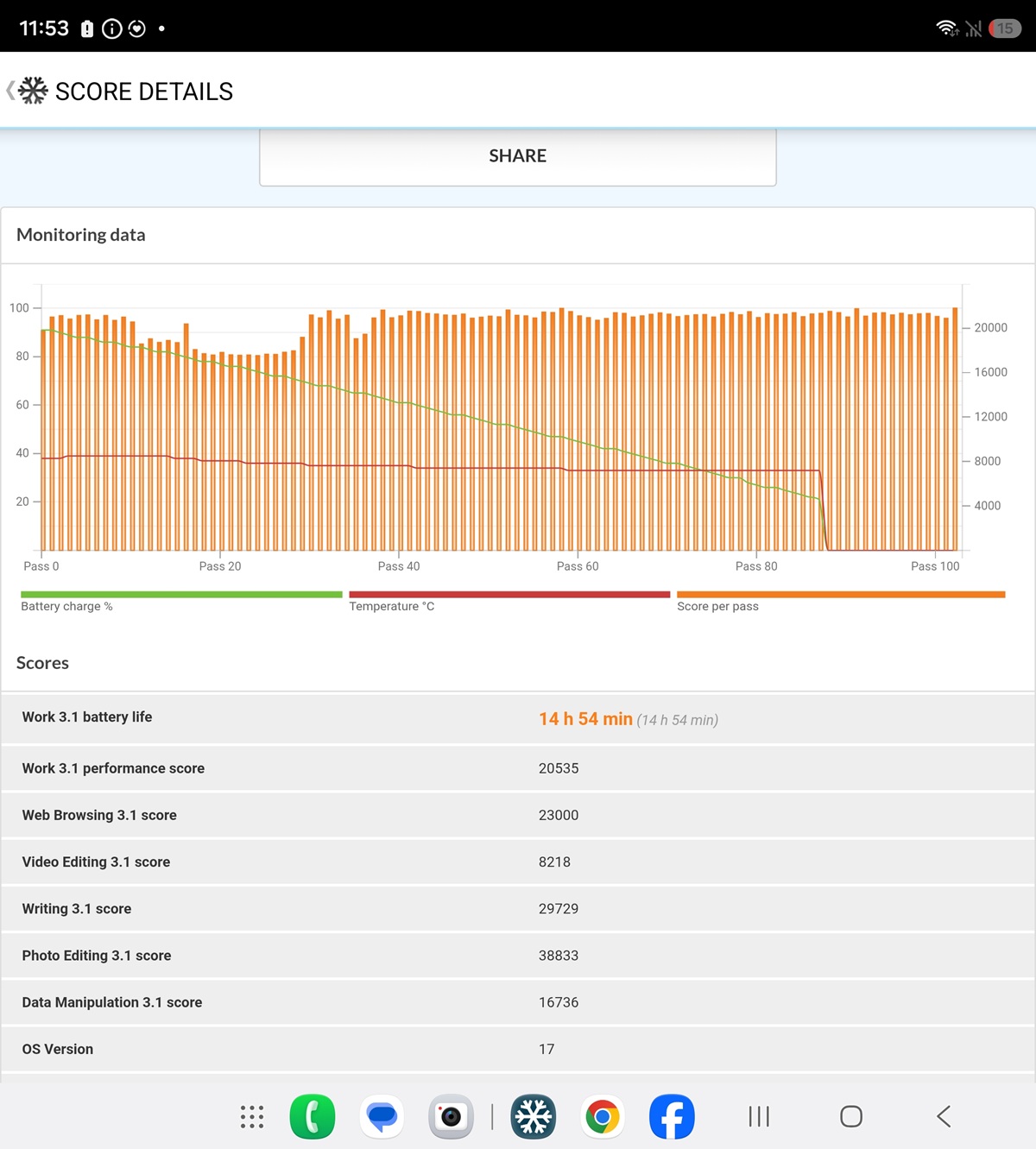
Task: Tap the Wi-Fi status icon
Action: point(947,28)
